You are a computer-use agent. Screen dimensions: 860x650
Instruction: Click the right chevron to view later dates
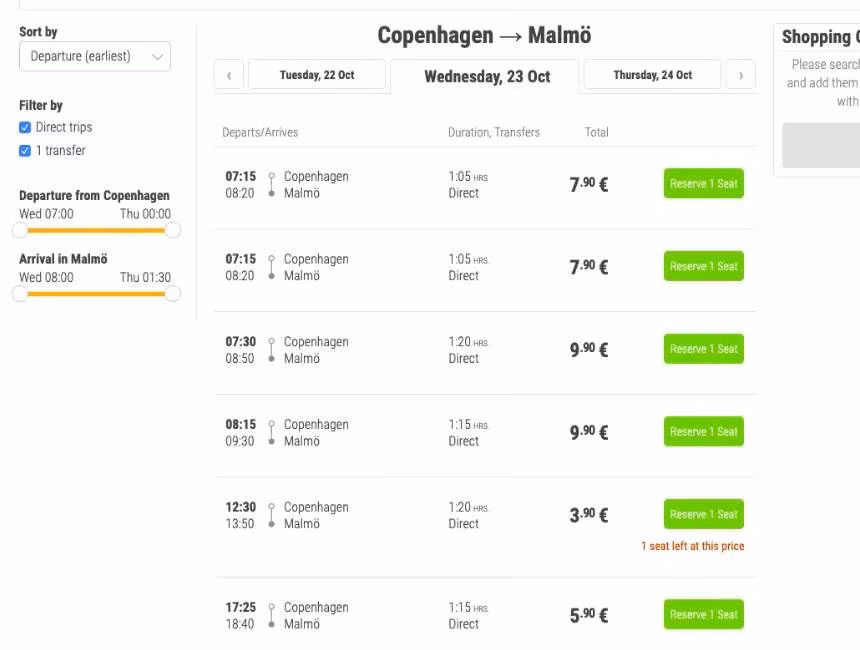[x=741, y=75]
